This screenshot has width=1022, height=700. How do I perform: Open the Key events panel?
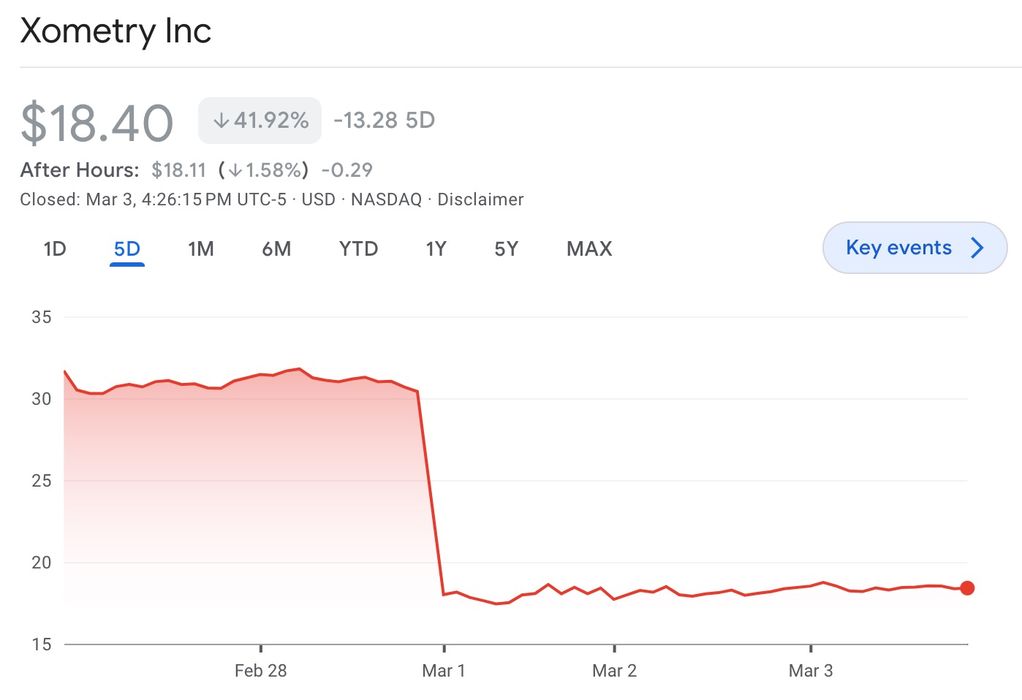pos(899,247)
